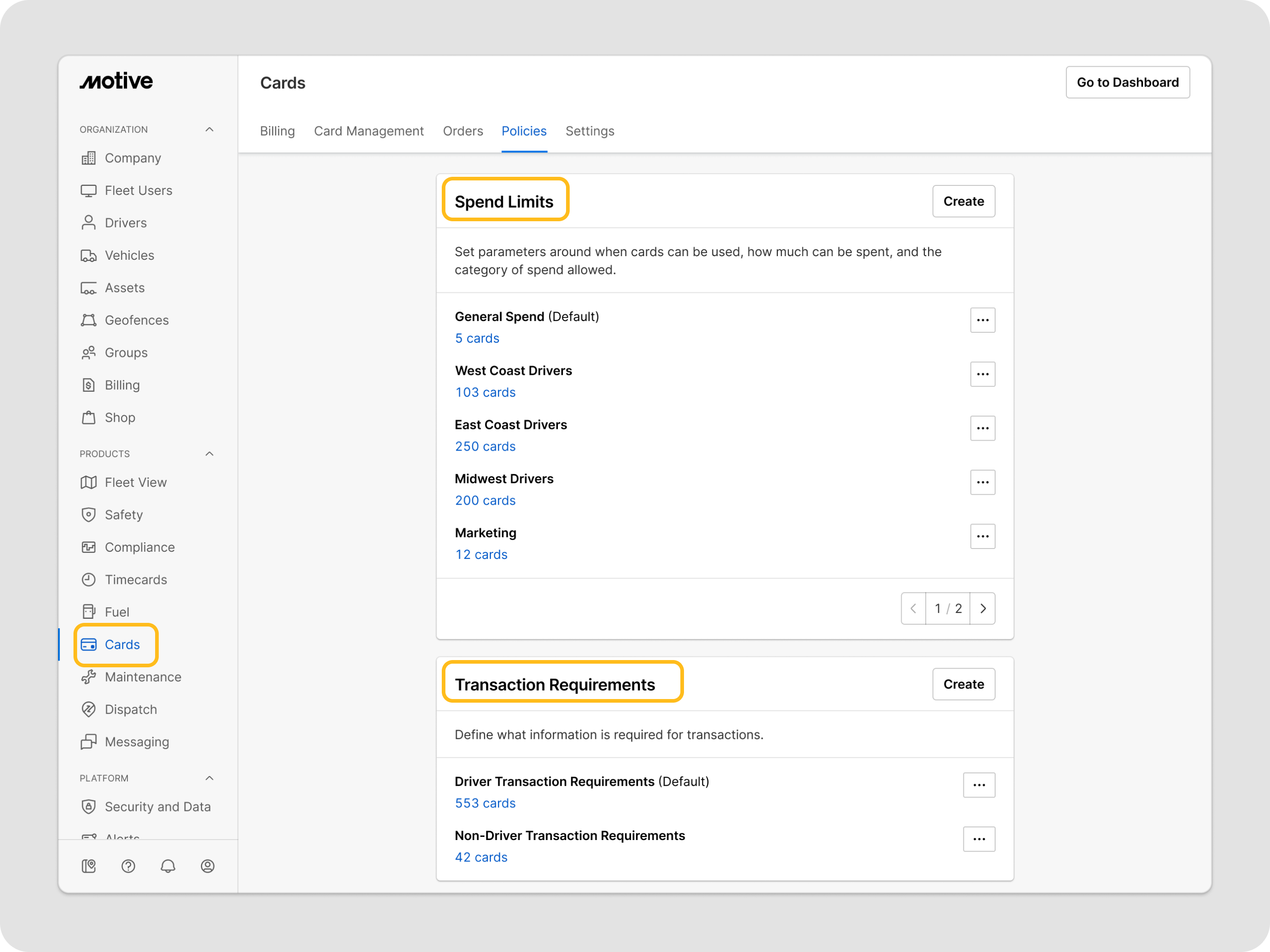Click the notifications bell icon
1270x952 pixels.
[x=168, y=866]
